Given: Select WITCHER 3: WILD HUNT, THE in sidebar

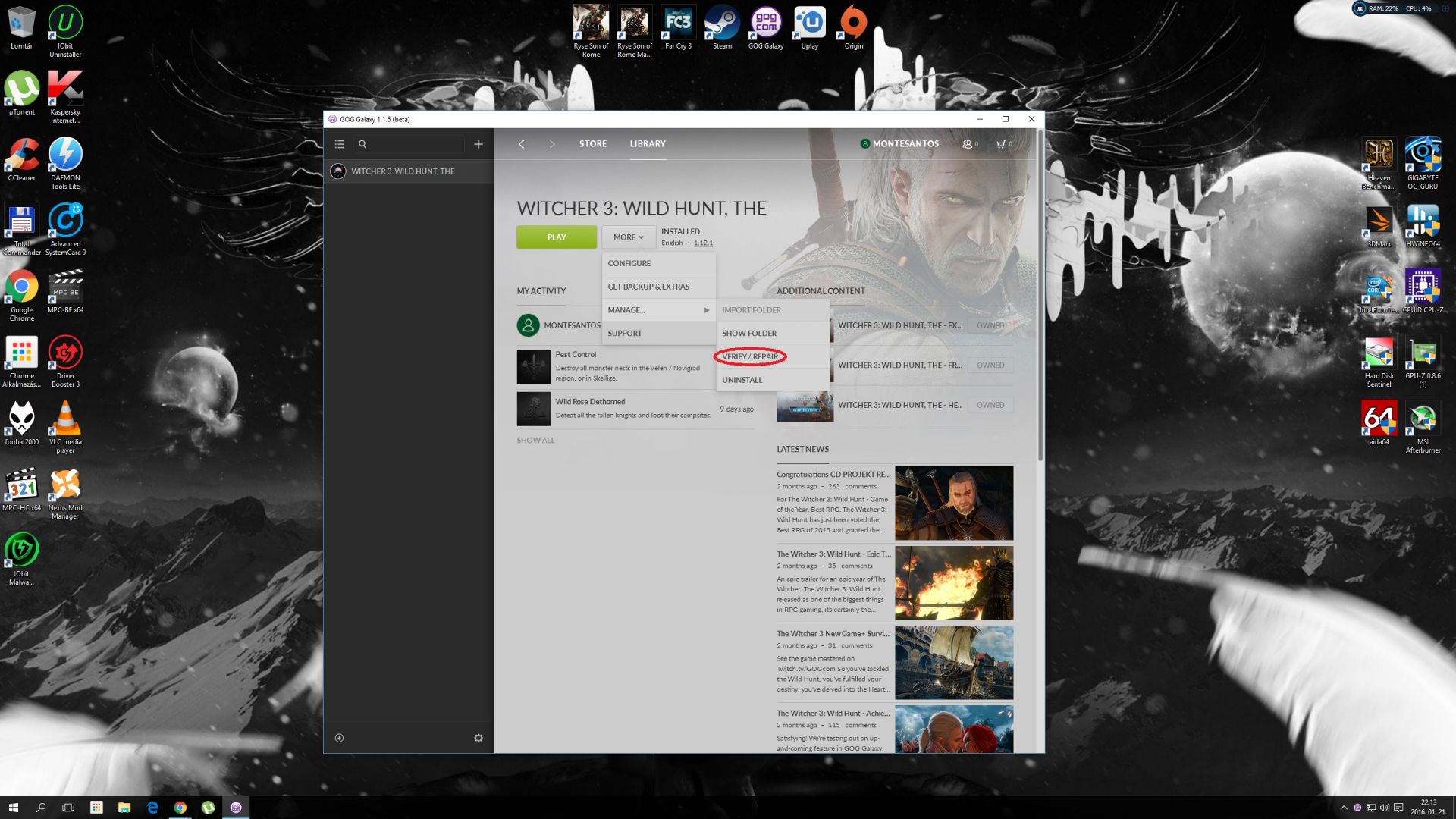Looking at the screenshot, I should pyautogui.click(x=409, y=171).
